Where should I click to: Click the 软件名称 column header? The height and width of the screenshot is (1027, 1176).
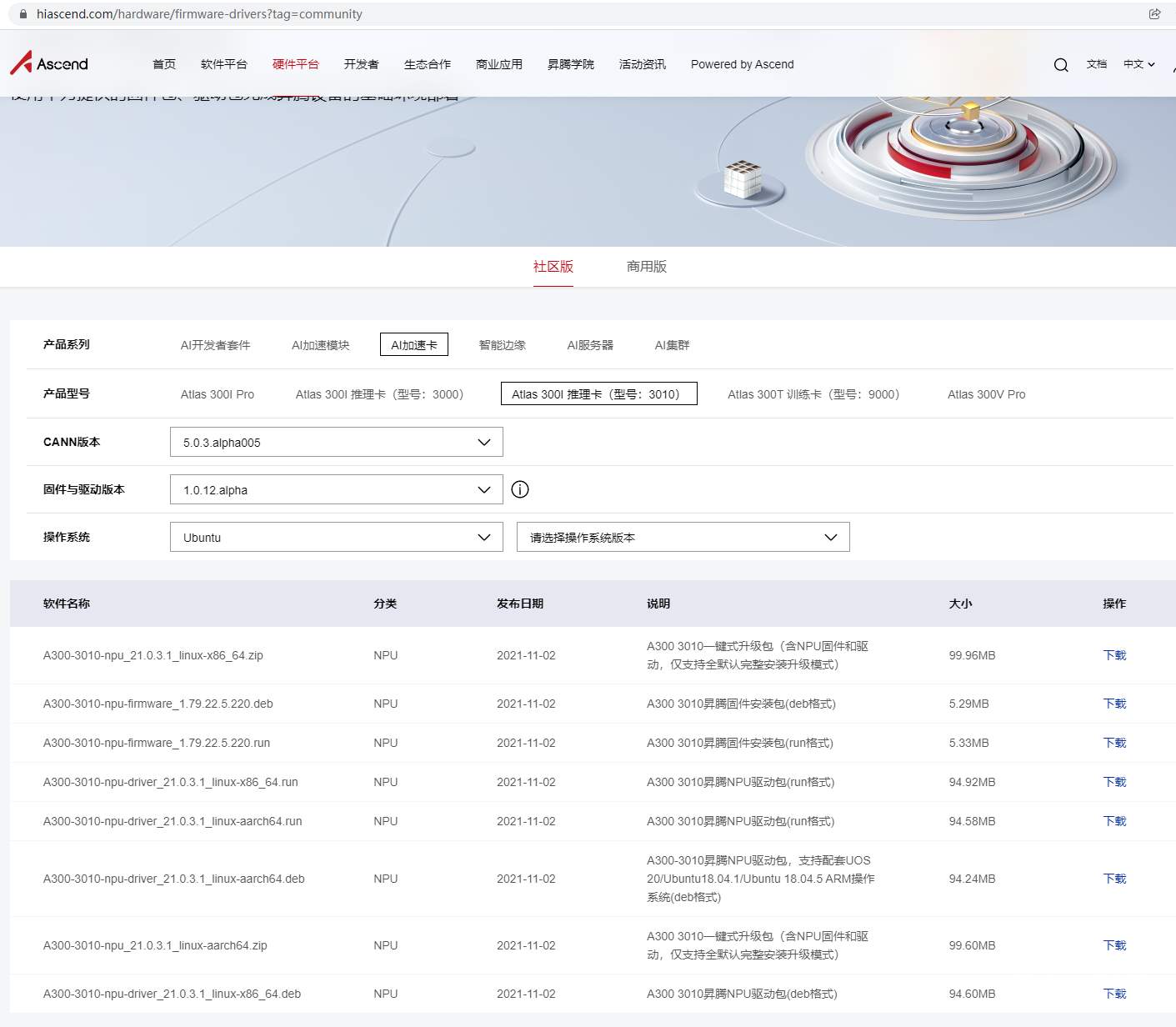click(x=67, y=604)
